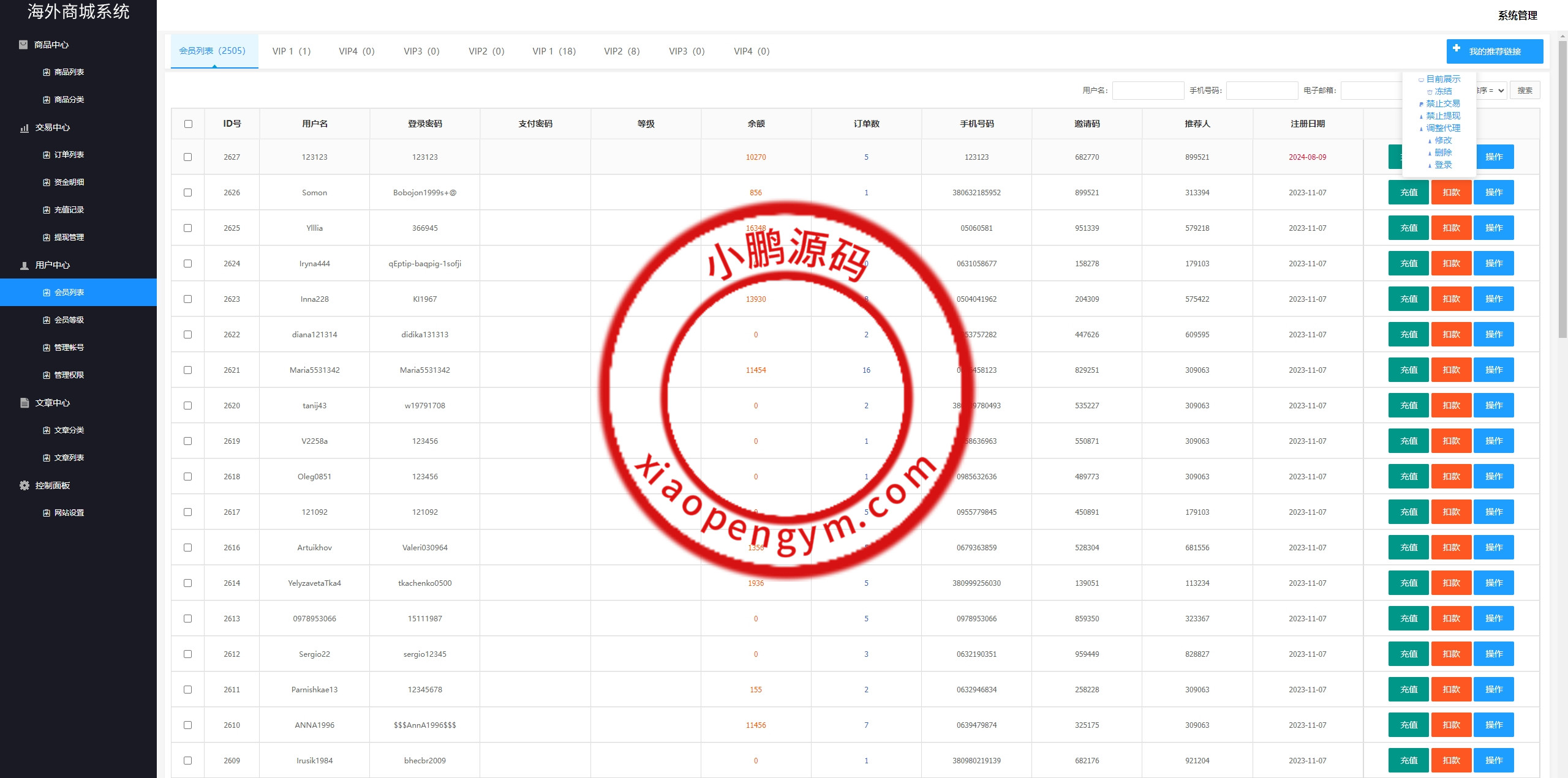Check the box for user Somon
This screenshot has height=778, width=1568.
coord(188,193)
